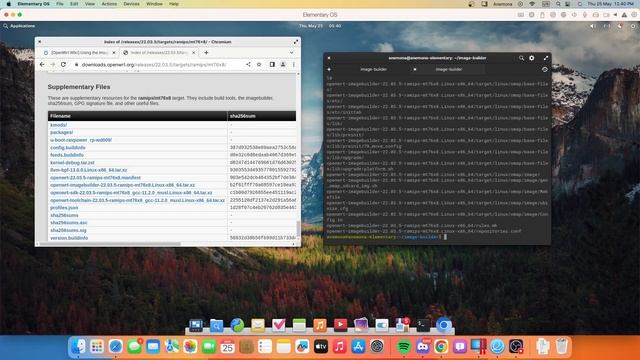This screenshot has width=640, height=360.
Task: Open macOS Trash in Dock
Action: (562, 347)
